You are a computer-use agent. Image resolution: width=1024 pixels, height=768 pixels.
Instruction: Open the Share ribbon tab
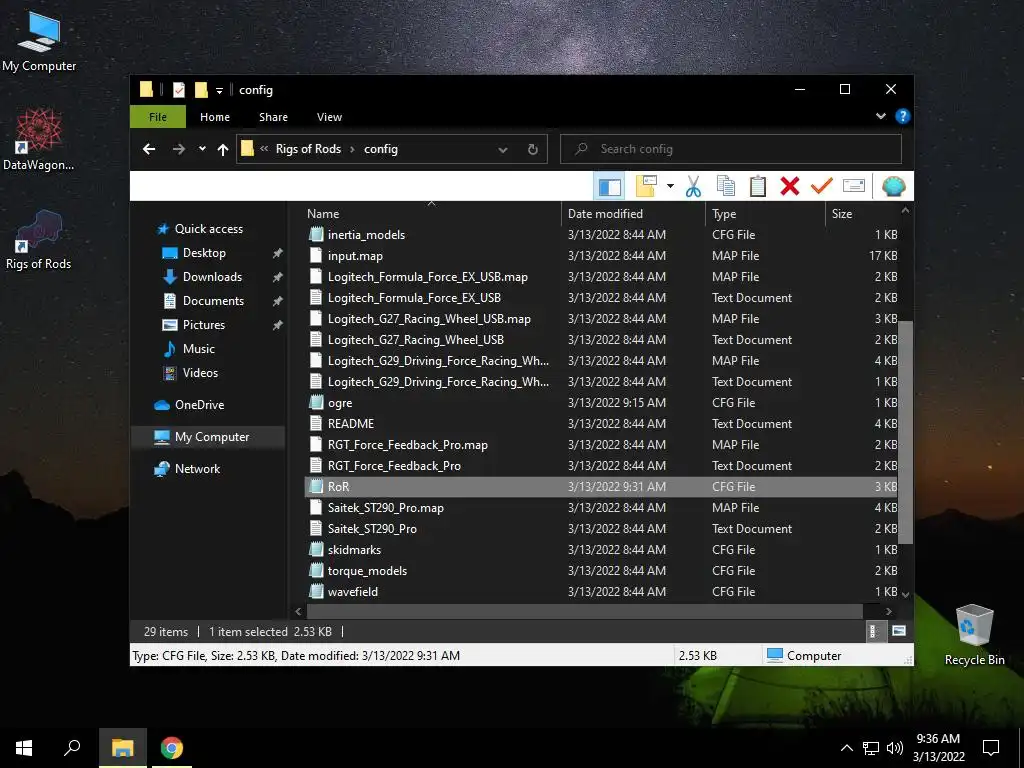273,117
